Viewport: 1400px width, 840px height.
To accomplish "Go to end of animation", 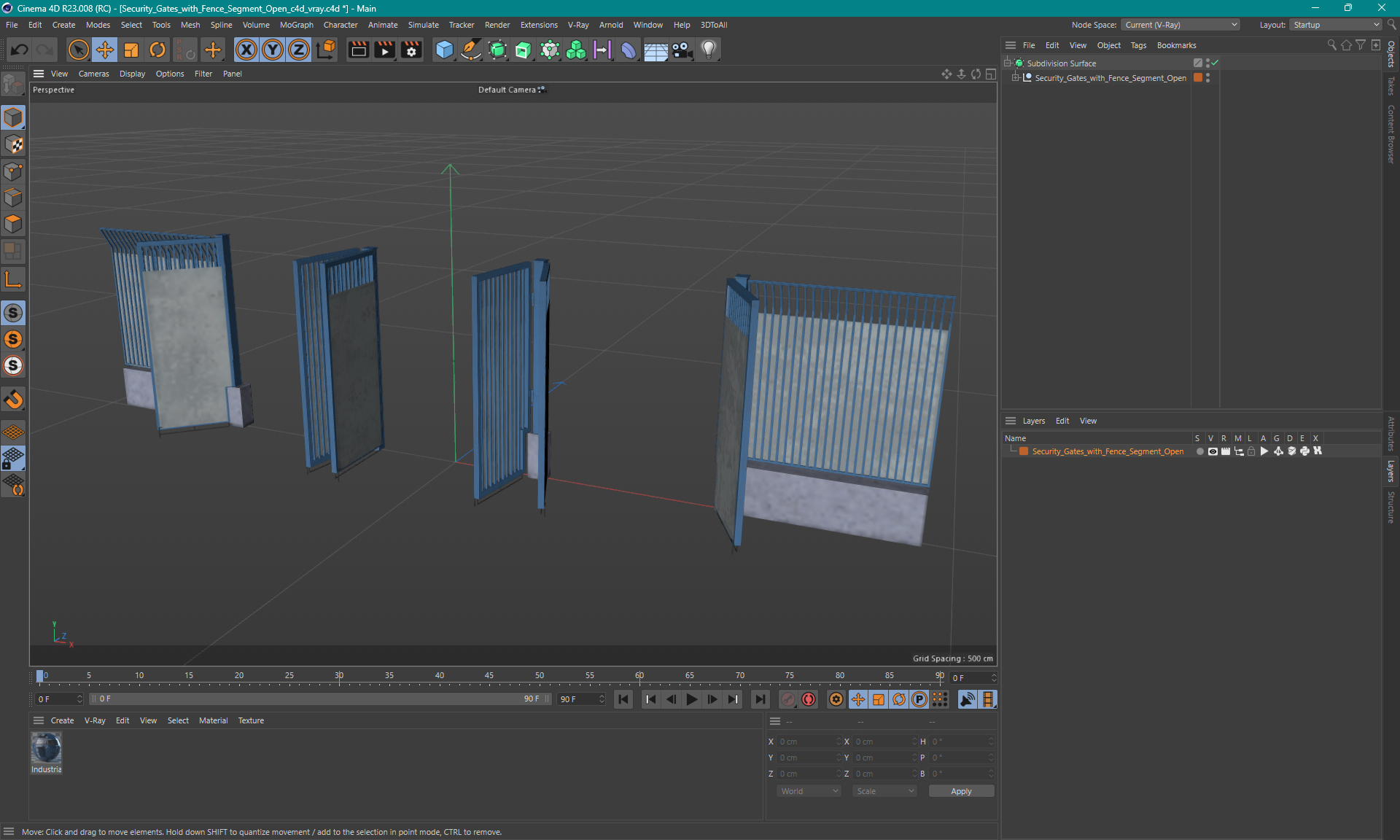I will point(760,699).
